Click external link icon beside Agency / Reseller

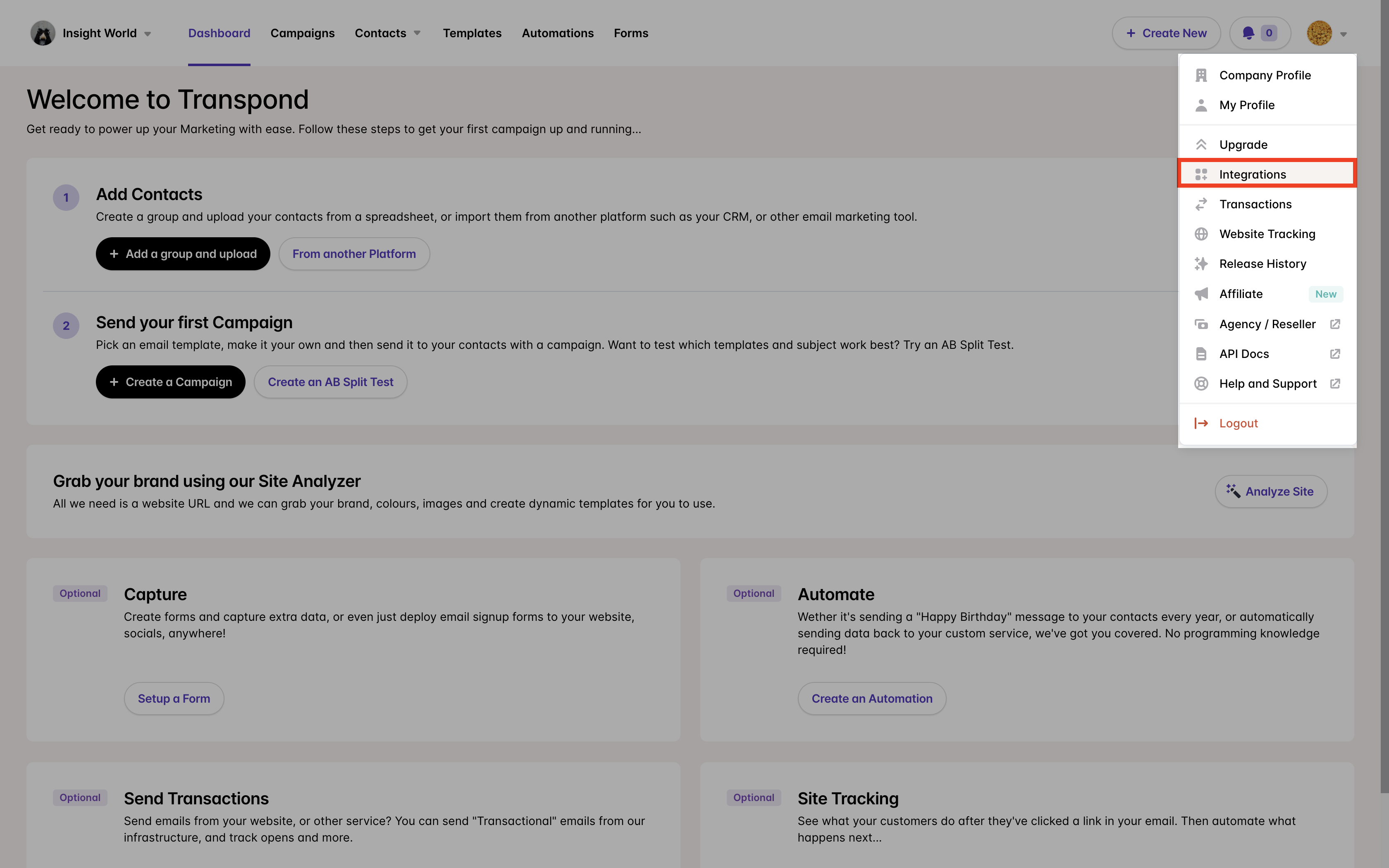(1335, 324)
